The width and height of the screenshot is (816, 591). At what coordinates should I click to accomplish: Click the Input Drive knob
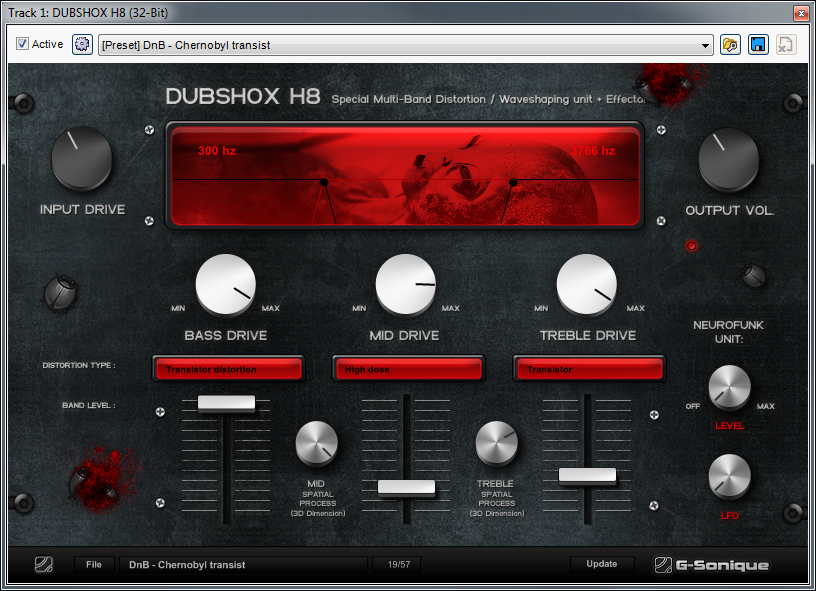(82, 159)
